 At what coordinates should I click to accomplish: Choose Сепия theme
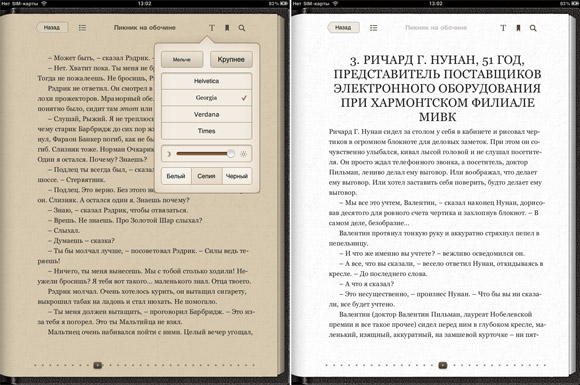pyautogui.click(x=206, y=176)
